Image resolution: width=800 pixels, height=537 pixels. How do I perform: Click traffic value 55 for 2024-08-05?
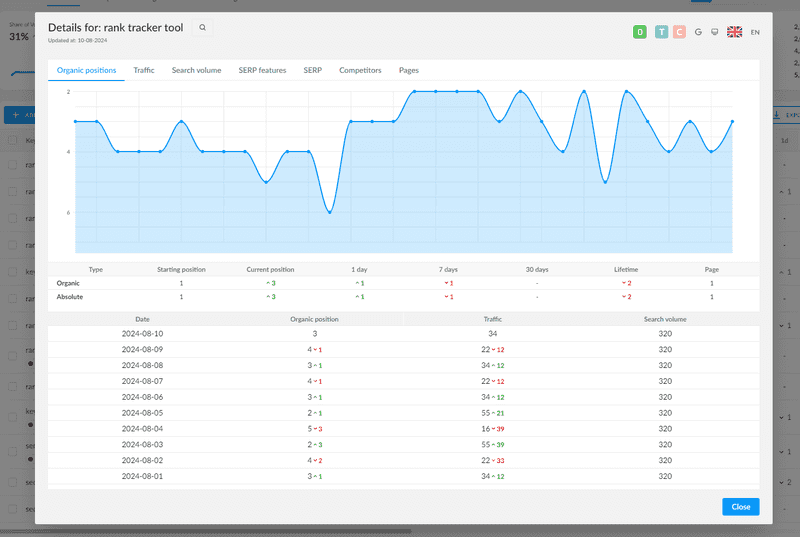[486, 413]
